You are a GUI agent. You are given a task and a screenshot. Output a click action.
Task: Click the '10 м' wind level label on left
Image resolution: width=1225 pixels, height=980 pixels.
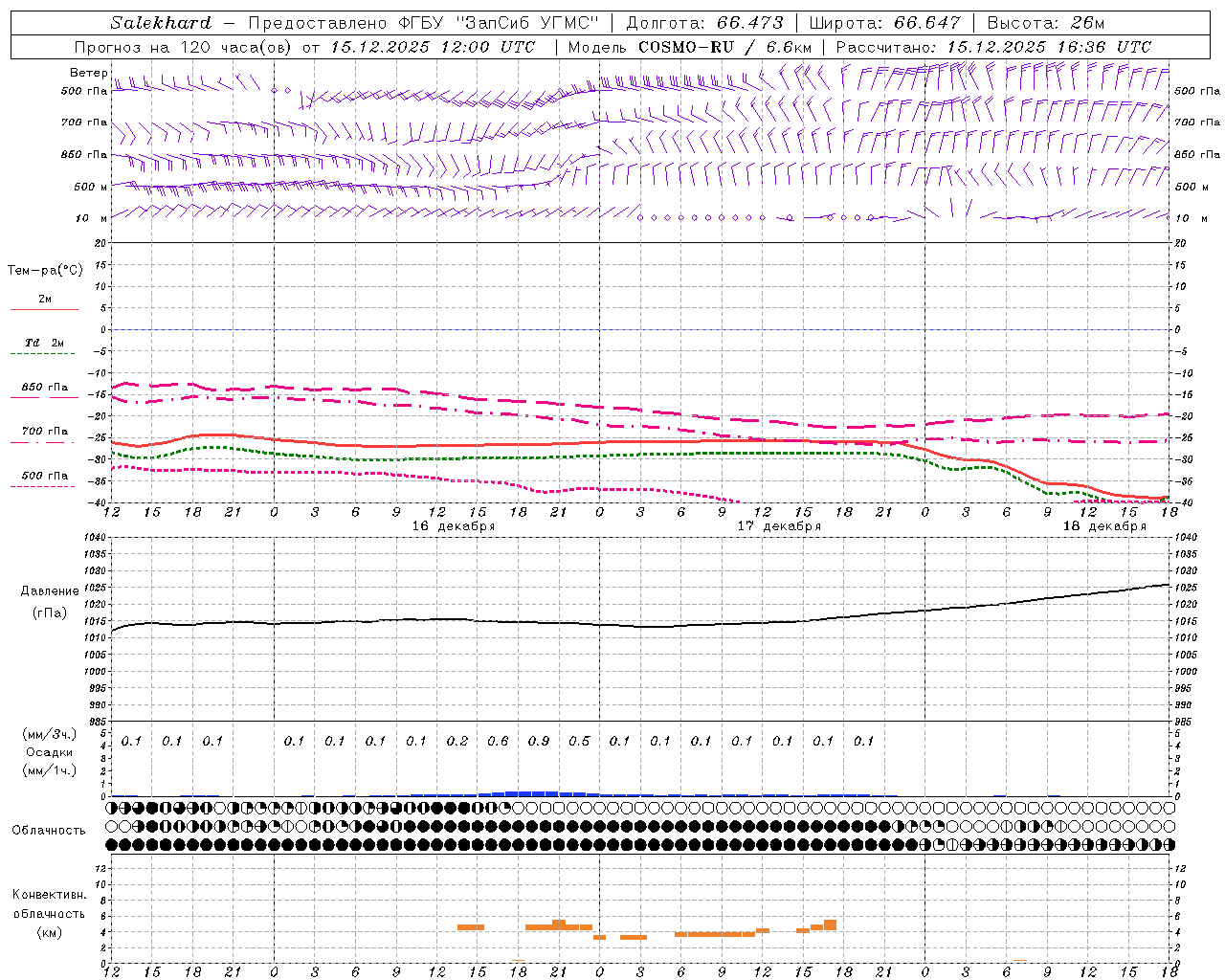(x=91, y=218)
